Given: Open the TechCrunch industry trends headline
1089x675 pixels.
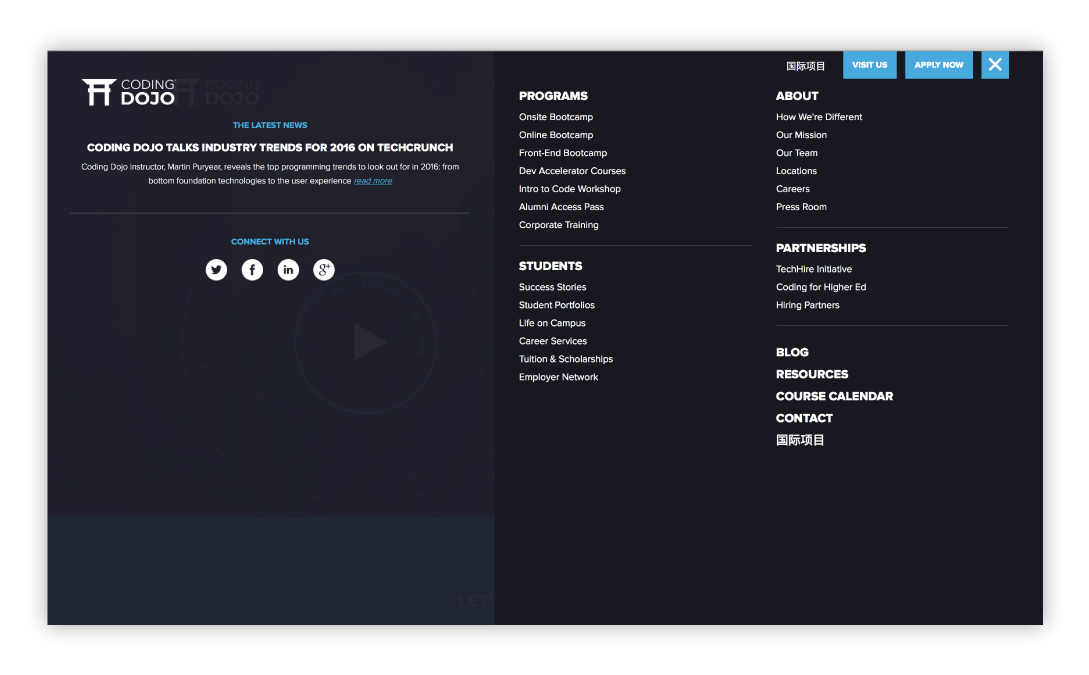Looking at the screenshot, I should [x=269, y=147].
